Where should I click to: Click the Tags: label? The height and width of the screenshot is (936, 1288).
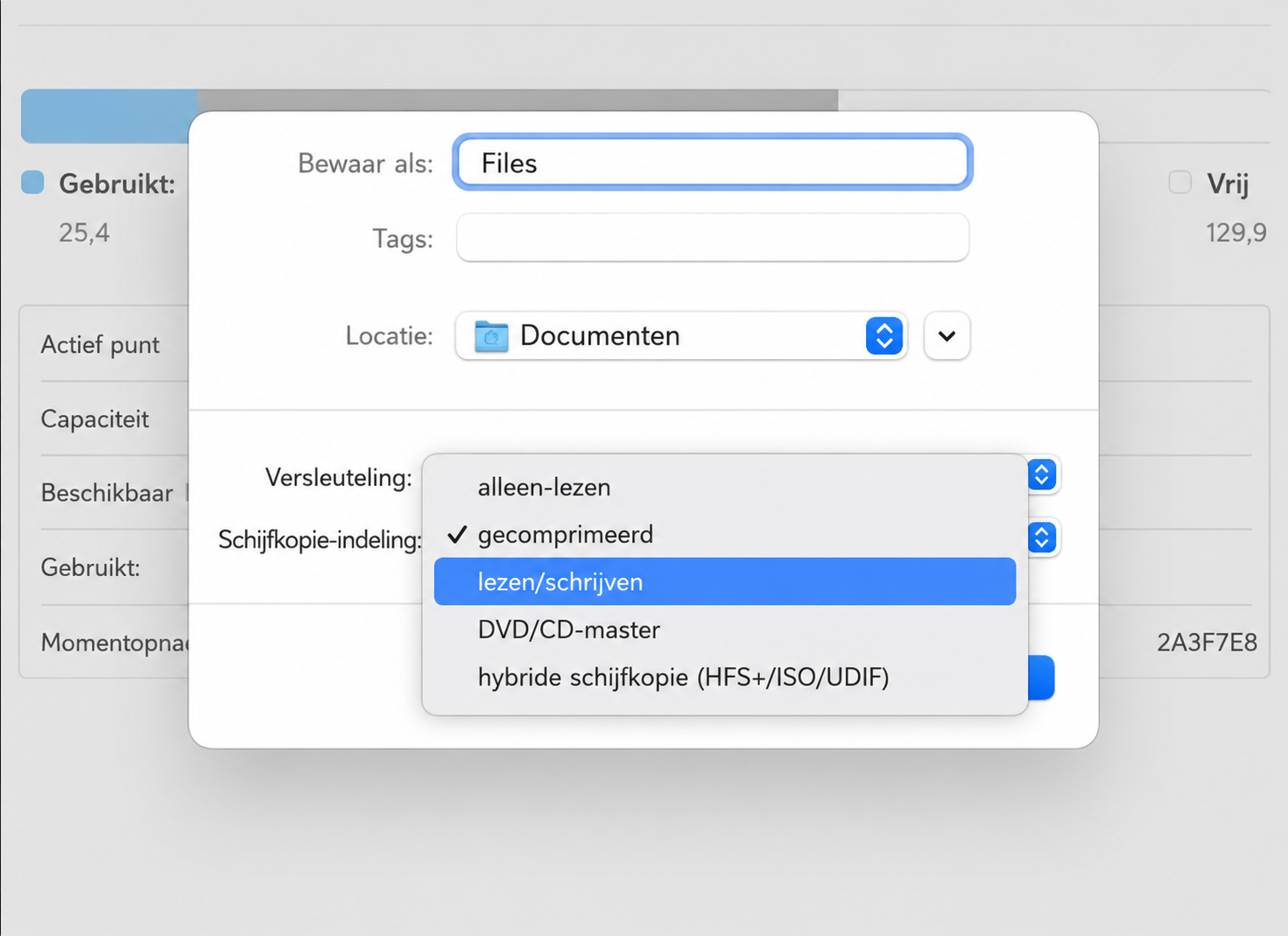(x=403, y=238)
